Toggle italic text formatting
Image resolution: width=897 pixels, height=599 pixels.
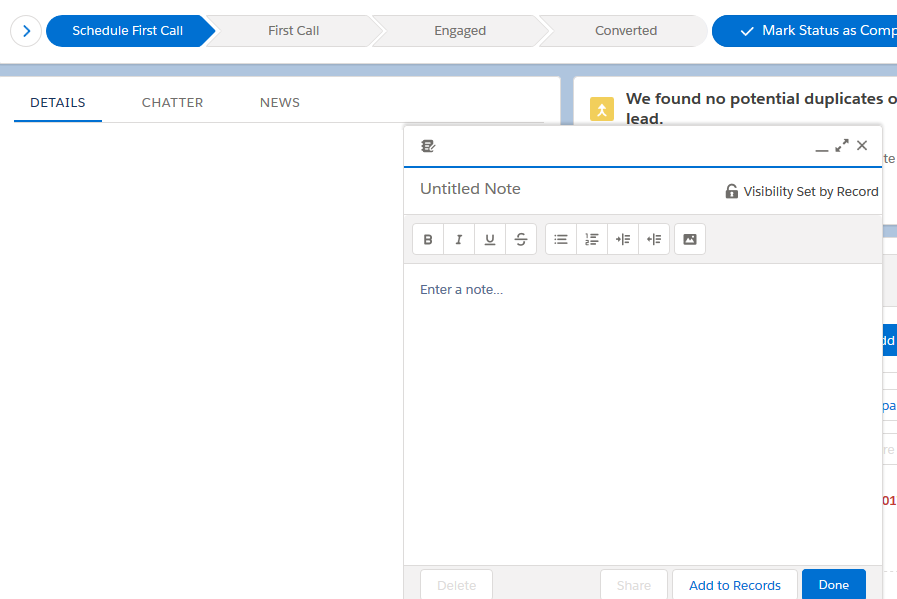click(x=459, y=240)
